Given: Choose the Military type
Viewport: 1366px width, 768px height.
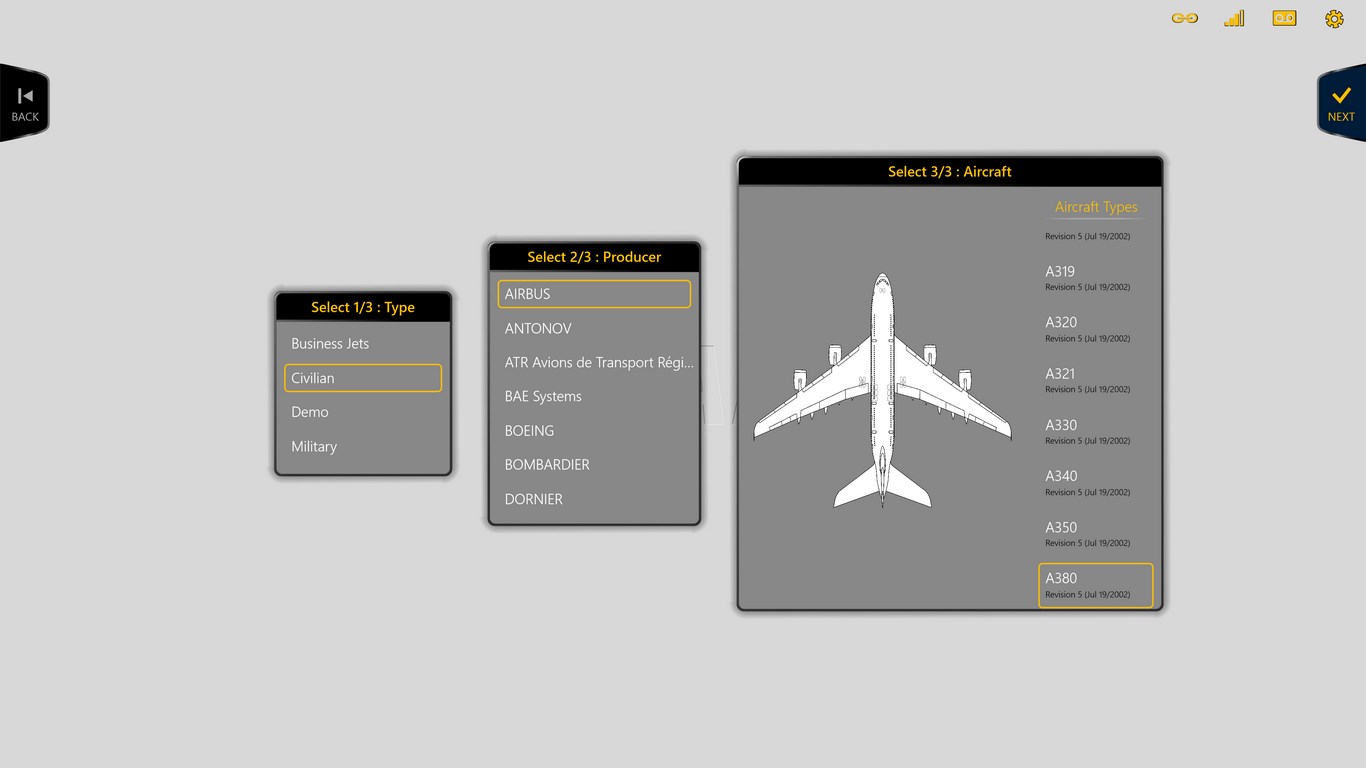Looking at the screenshot, I should (x=363, y=446).
